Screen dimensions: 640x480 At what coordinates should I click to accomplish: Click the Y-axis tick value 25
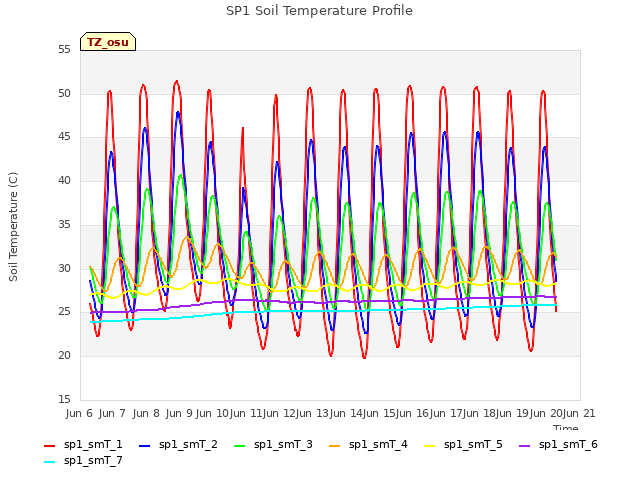pos(64,312)
